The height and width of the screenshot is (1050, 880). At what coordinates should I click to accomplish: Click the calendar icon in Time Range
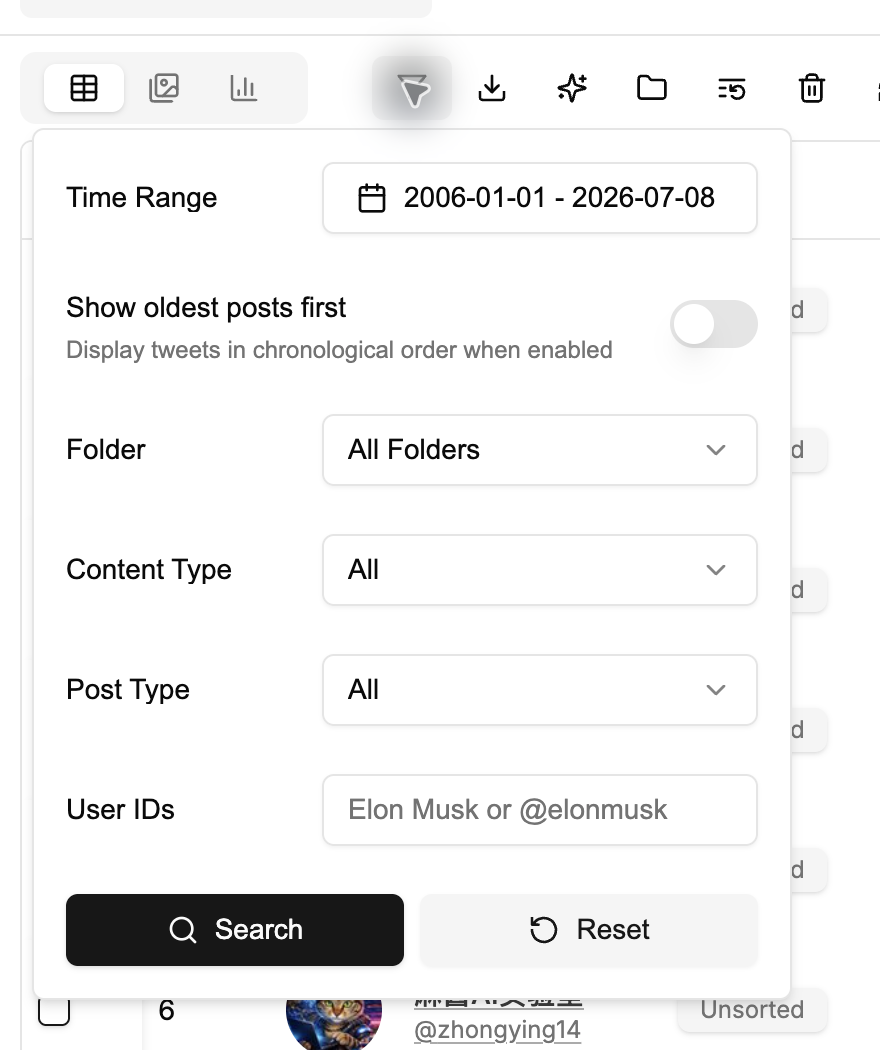pyautogui.click(x=372, y=198)
